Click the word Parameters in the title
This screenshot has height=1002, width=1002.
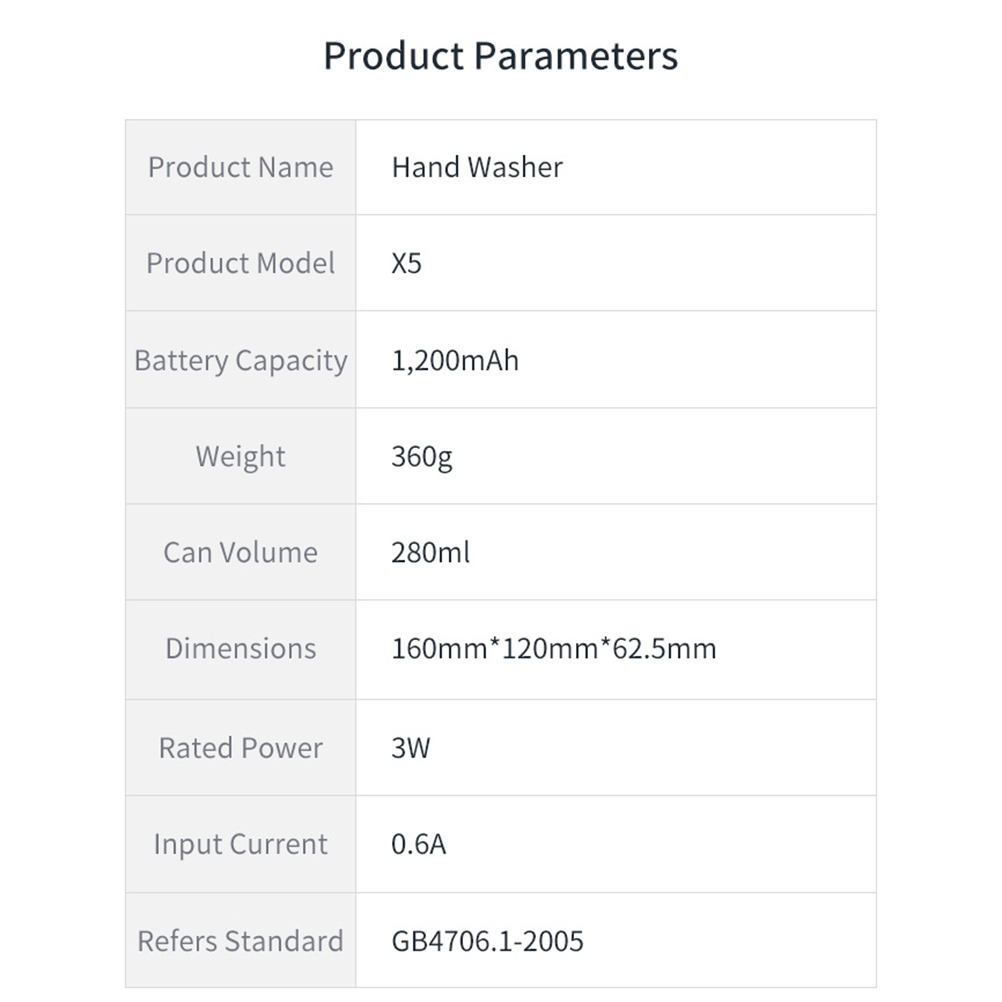coord(576,56)
